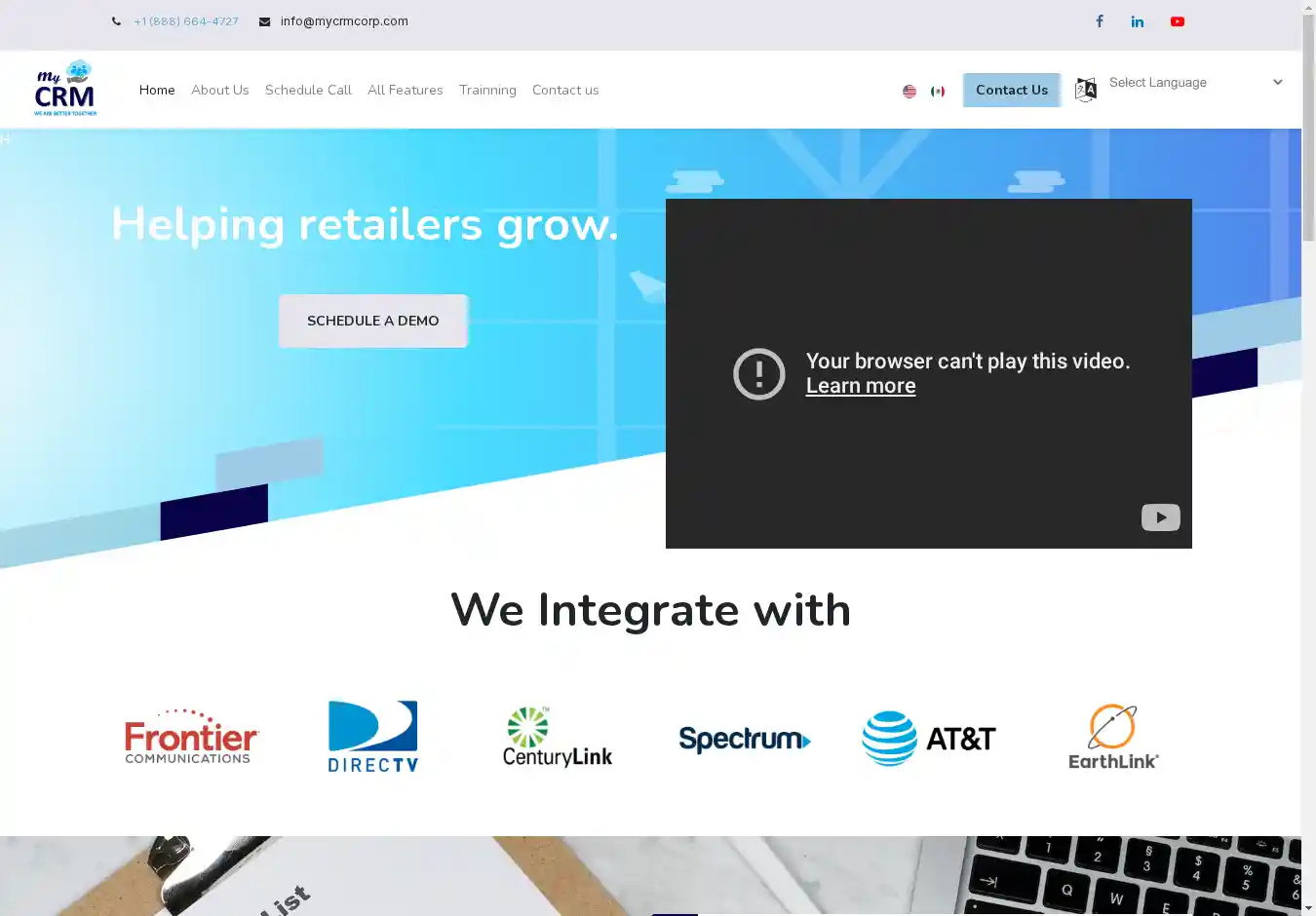Click the Frontier Communications logo

(x=191, y=738)
